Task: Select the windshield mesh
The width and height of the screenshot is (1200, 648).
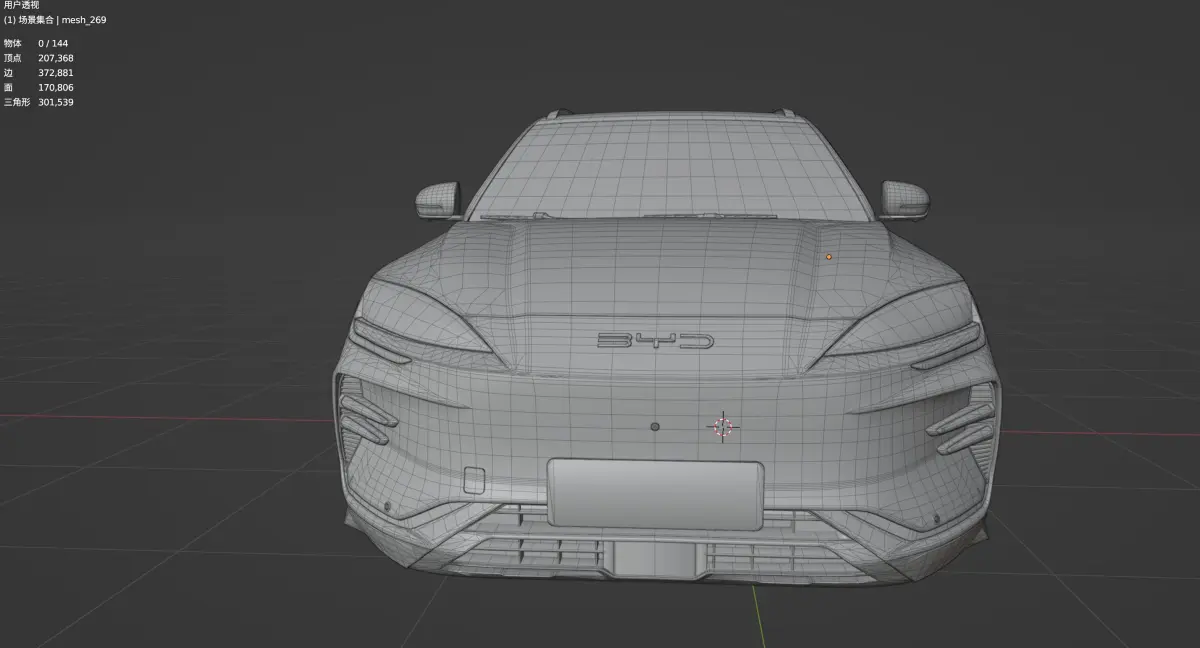Action: [x=668, y=167]
